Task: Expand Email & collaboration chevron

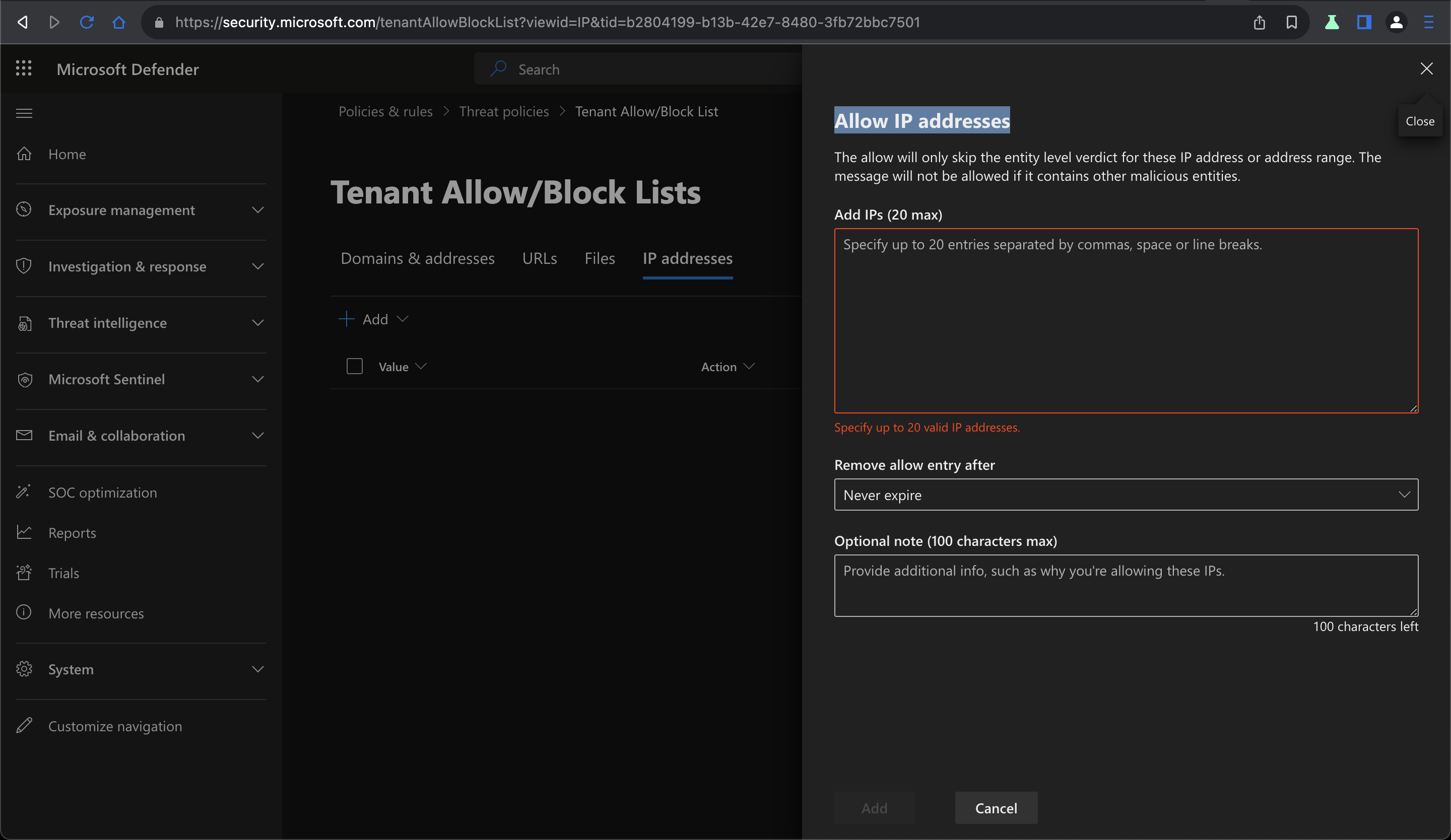Action: point(258,435)
